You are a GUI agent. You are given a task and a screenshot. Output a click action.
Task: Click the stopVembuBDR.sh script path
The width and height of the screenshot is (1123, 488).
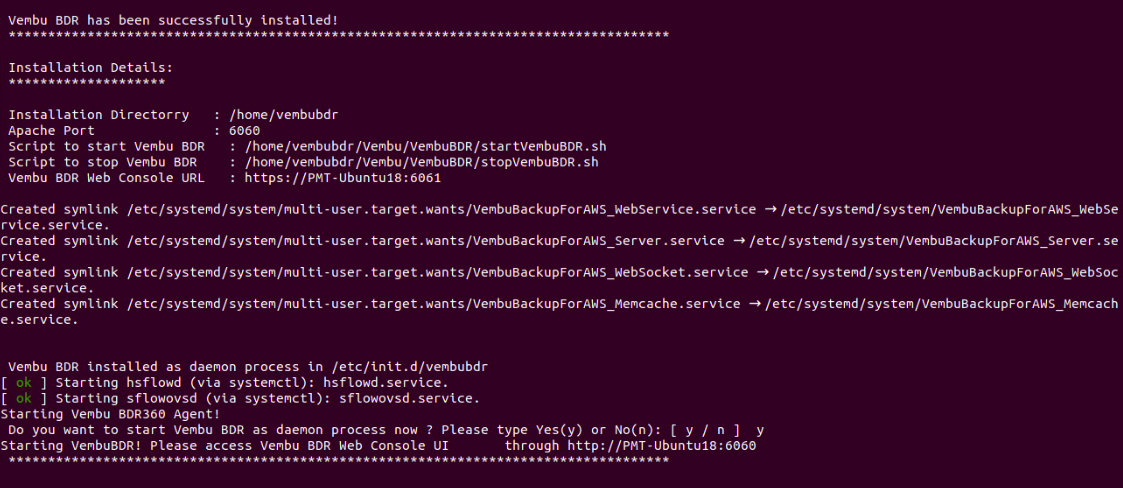422,162
